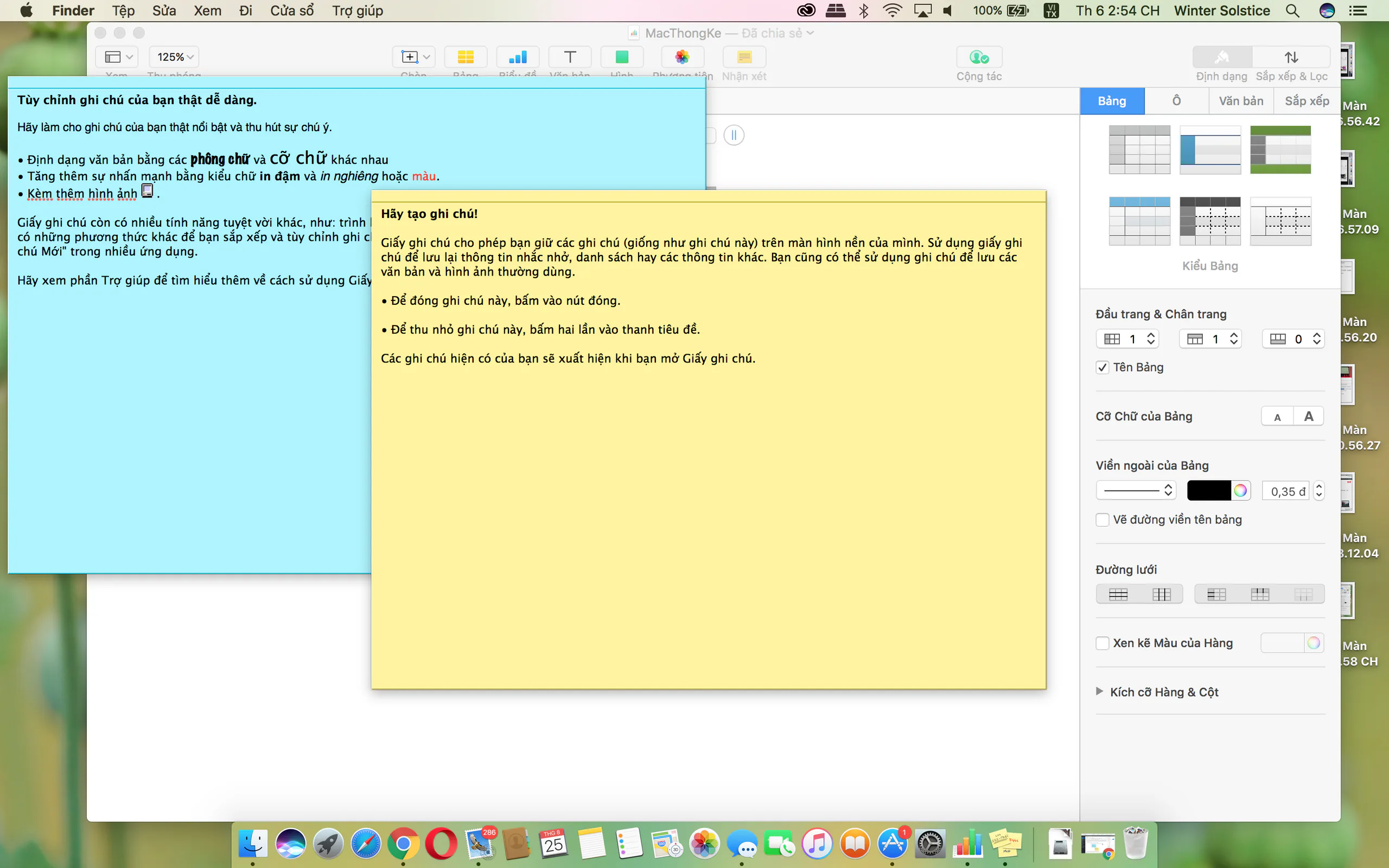The image size is (1389, 868).
Task: Click the Text (Văn bản) toolbar icon
Action: tap(570, 57)
